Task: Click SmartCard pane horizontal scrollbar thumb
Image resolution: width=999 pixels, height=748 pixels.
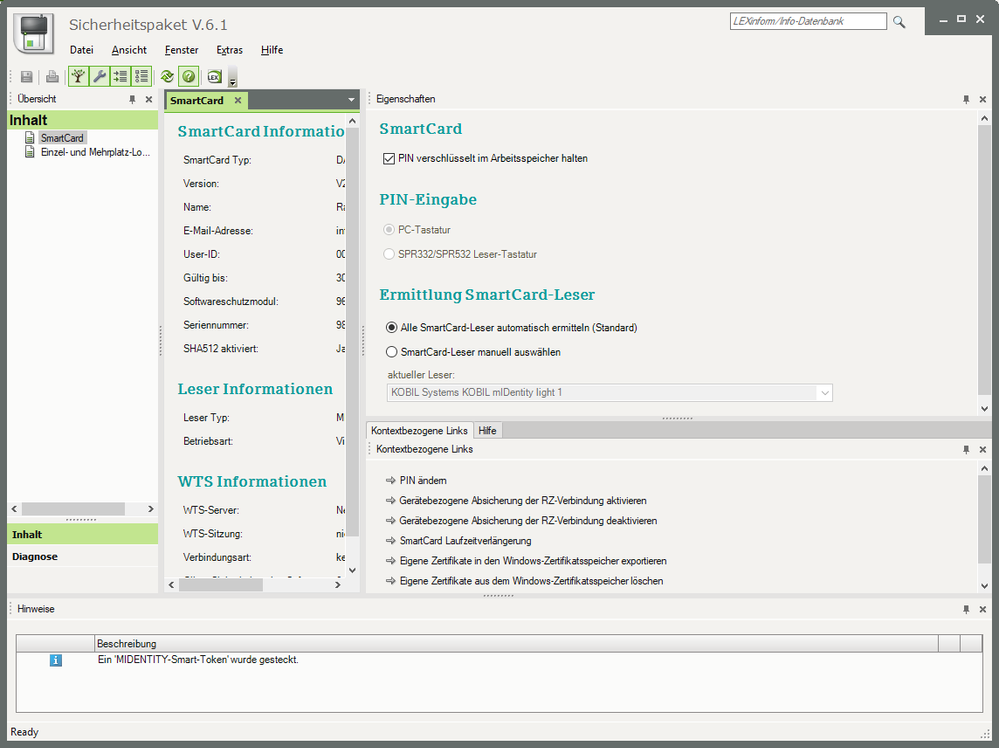Action: point(221,585)
